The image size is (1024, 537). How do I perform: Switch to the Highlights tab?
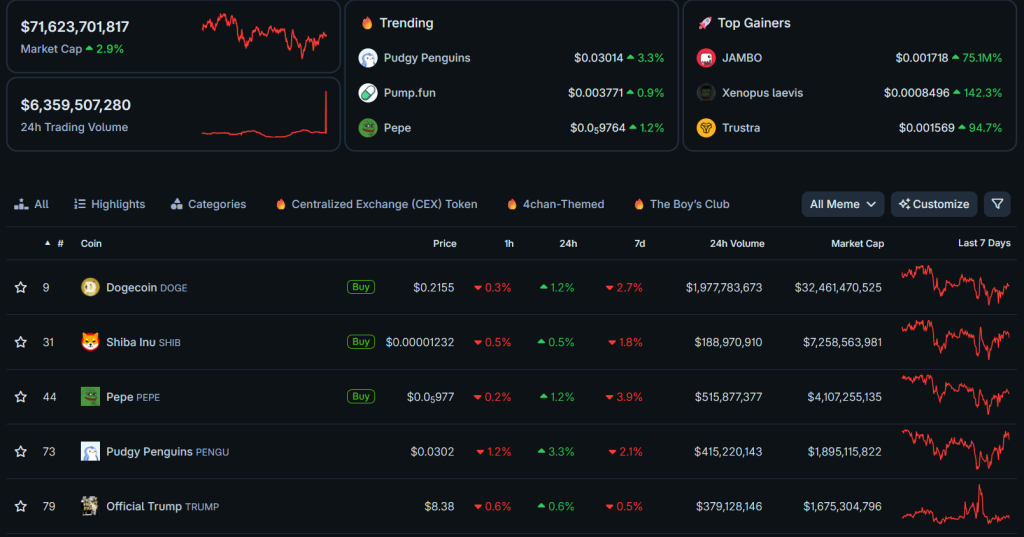[x=109, y=204]
